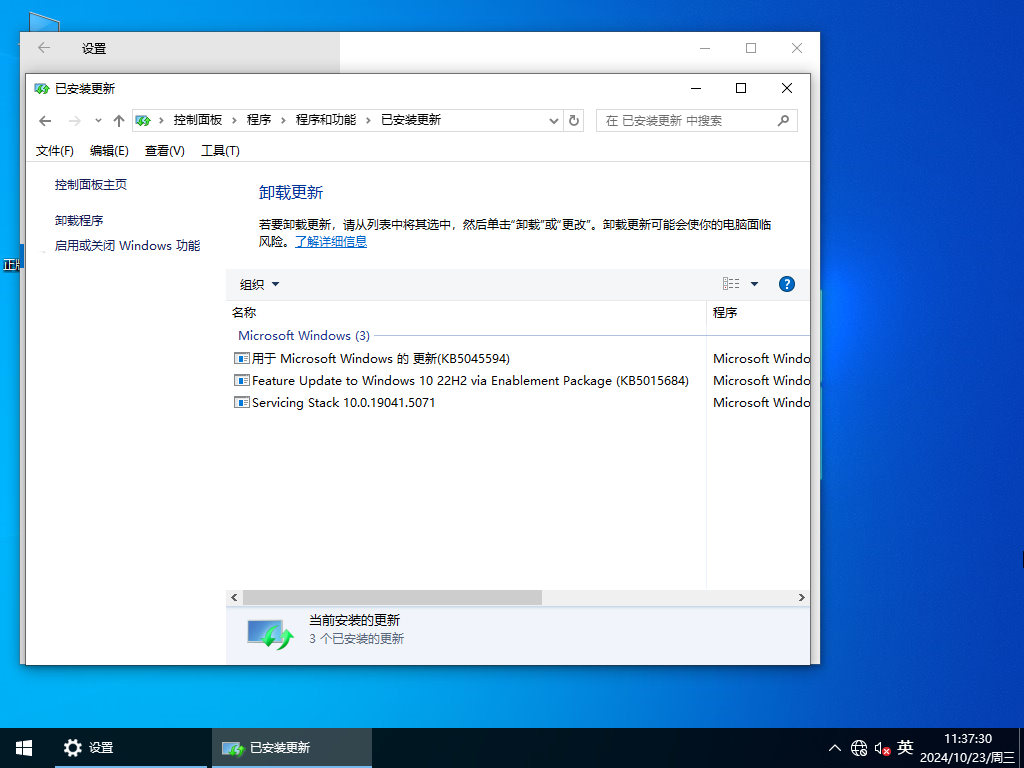Unmute the speaker icon in the system tray
Image resolution: width=1024 pixels, height=768 pixels.
tap(881, 747)
